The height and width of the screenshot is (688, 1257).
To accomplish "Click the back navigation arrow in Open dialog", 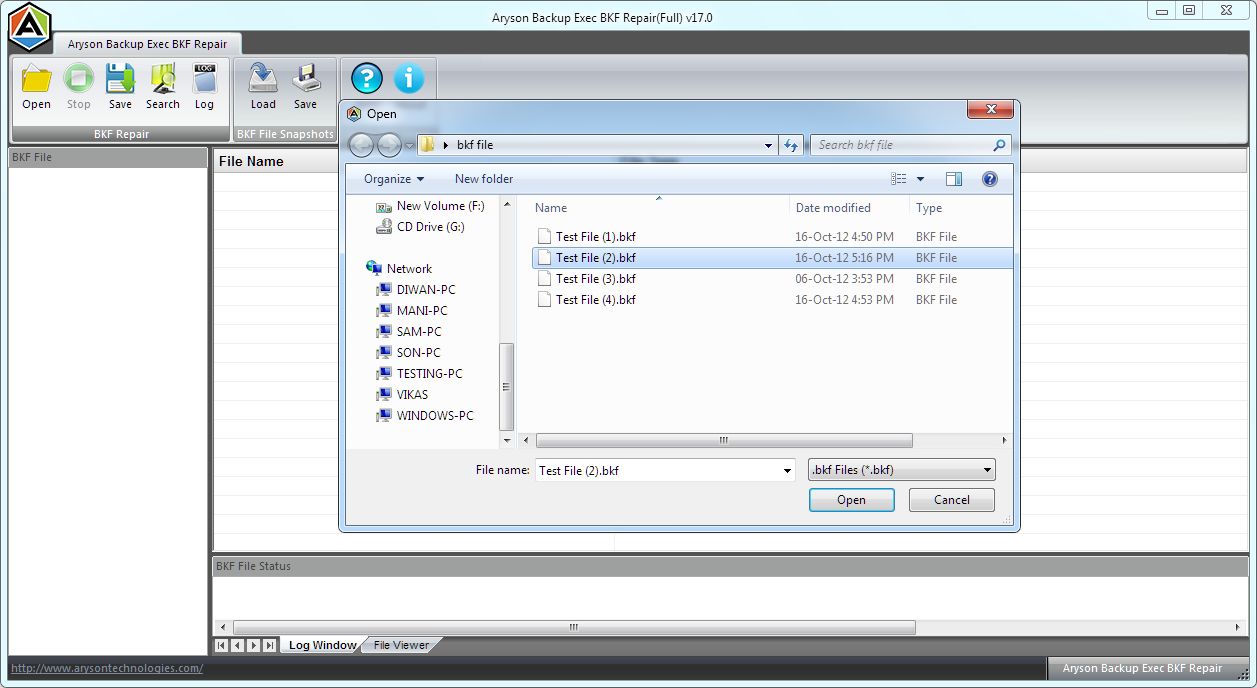I will (x=361, y=145).
